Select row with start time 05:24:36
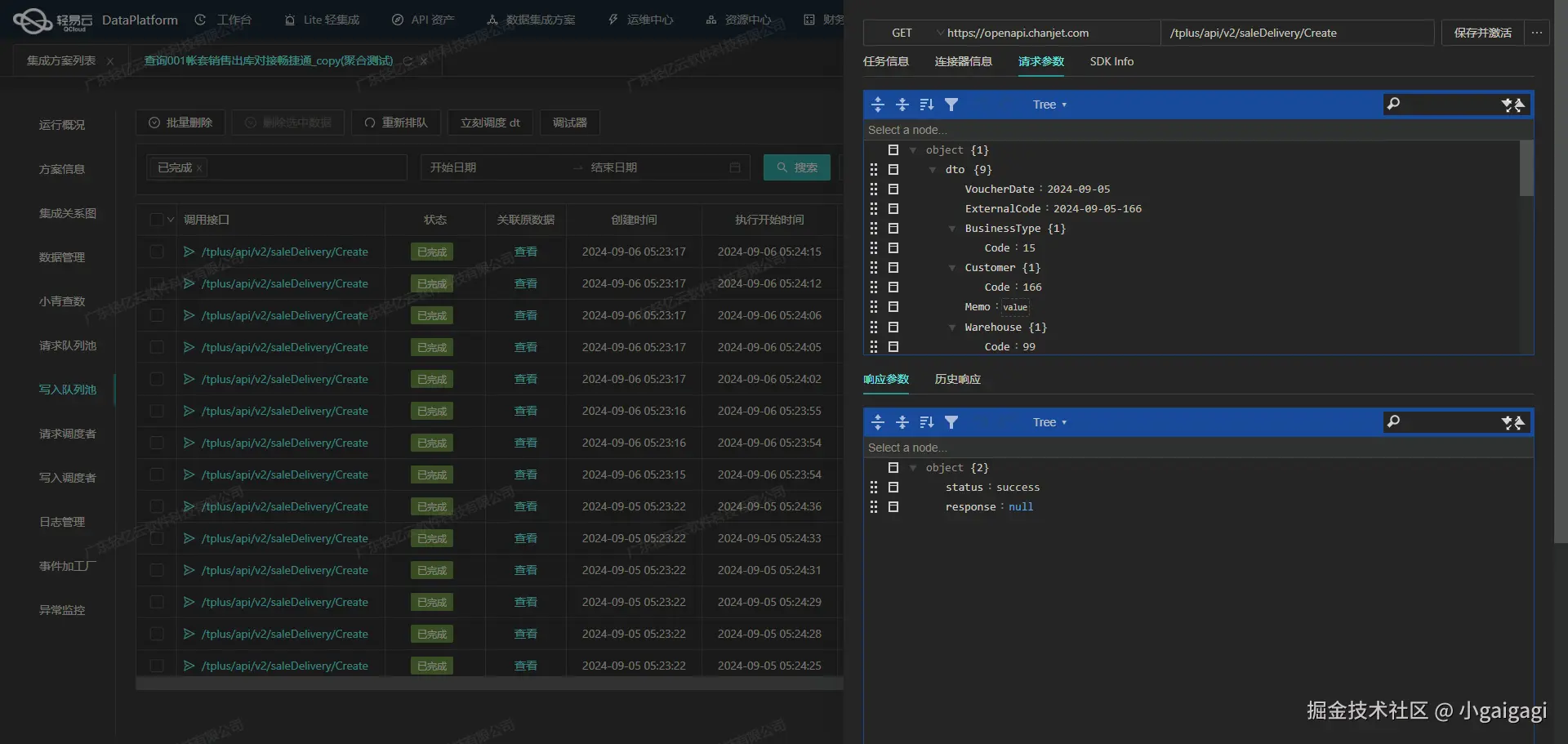 [157, 506]
